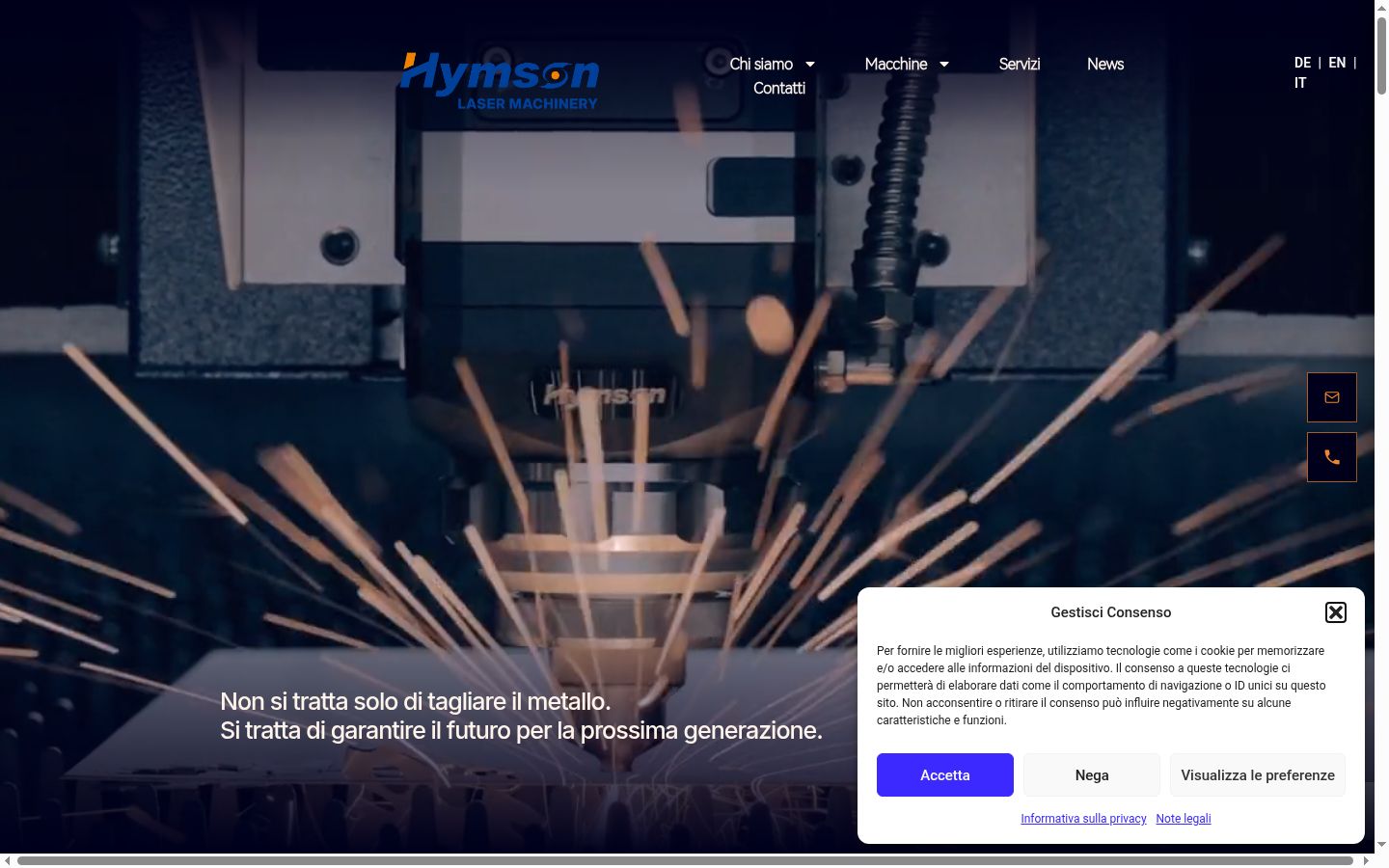
Task: Expand the Chi siamo dropdown arrow
Action: click(x=810, y=65)
